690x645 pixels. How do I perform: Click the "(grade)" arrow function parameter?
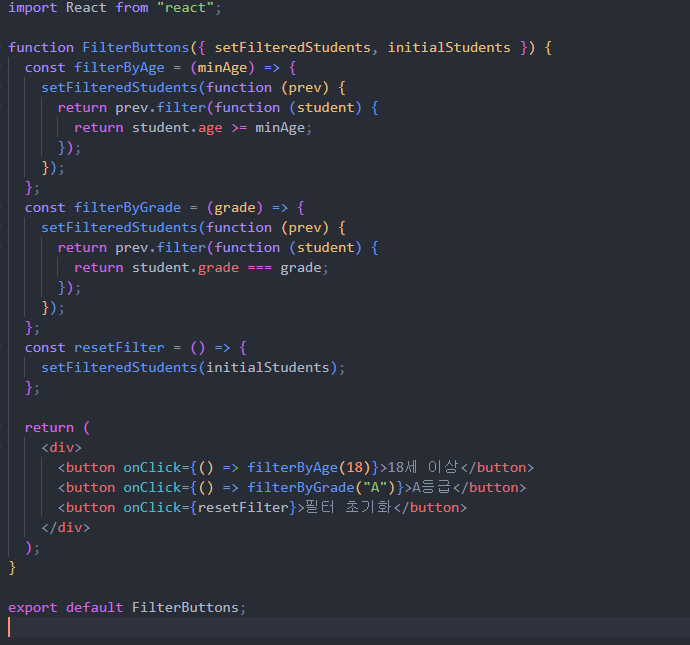point(235,208)
